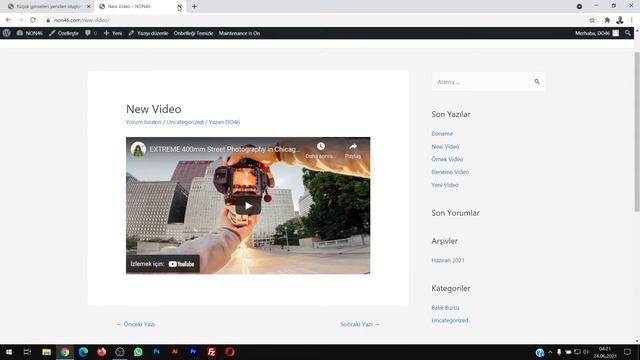This screenshot has width=640, height=360.
Task: Open the notification center icon
Action: coord(627,352)
